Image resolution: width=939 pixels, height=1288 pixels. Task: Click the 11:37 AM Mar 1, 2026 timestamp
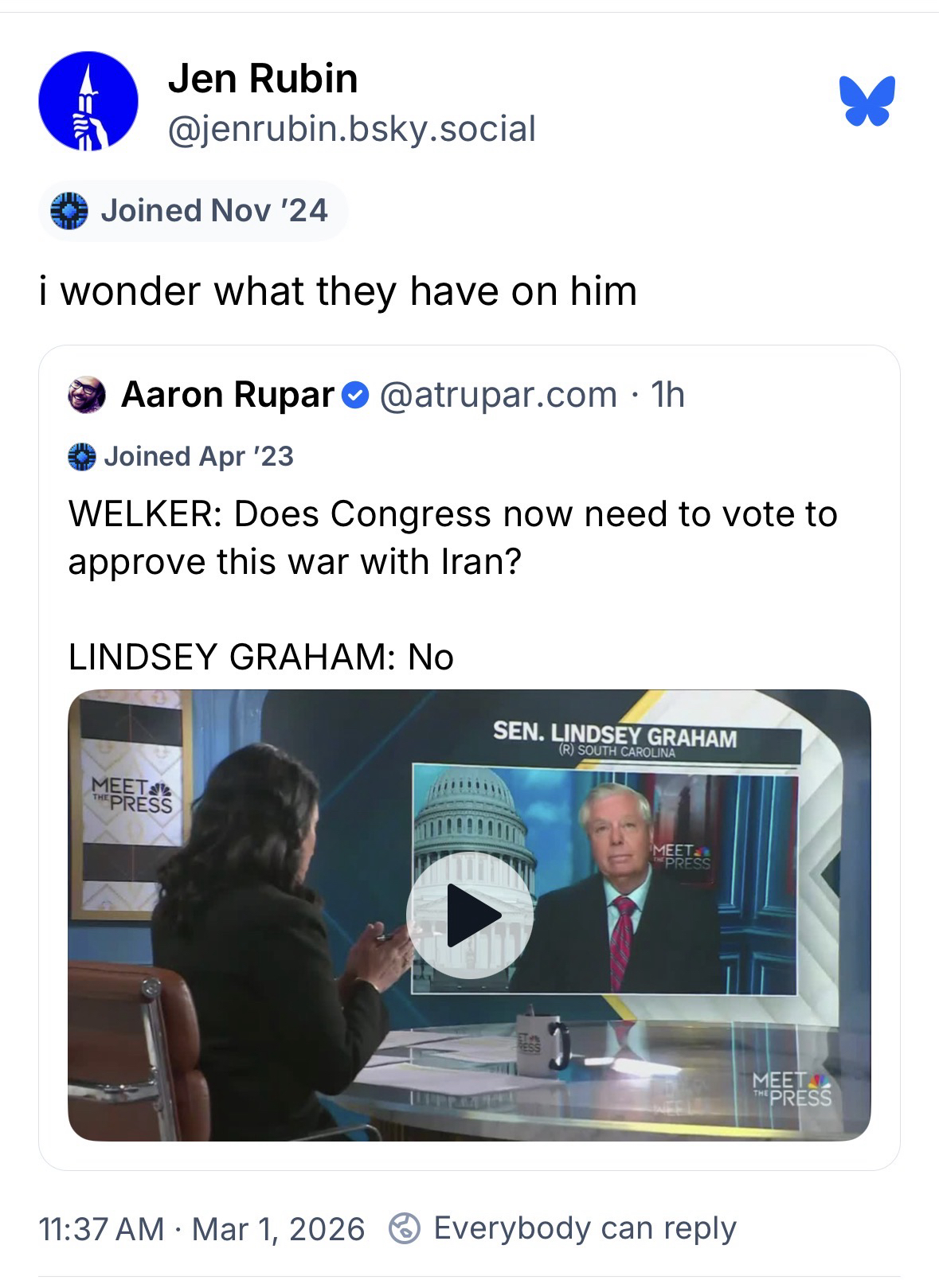201,1228
